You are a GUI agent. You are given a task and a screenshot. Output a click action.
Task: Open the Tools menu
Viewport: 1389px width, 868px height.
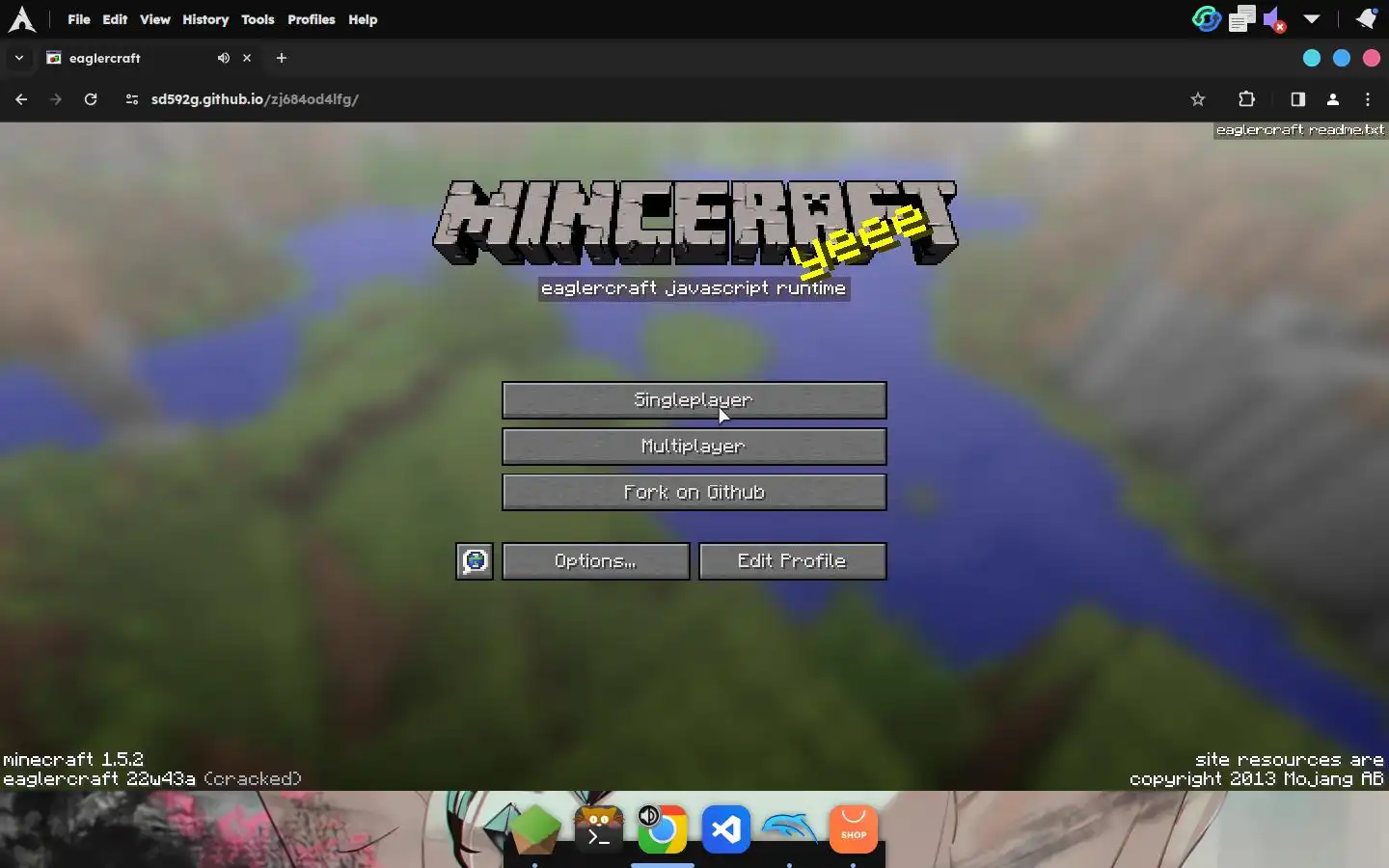coord(258,19)
